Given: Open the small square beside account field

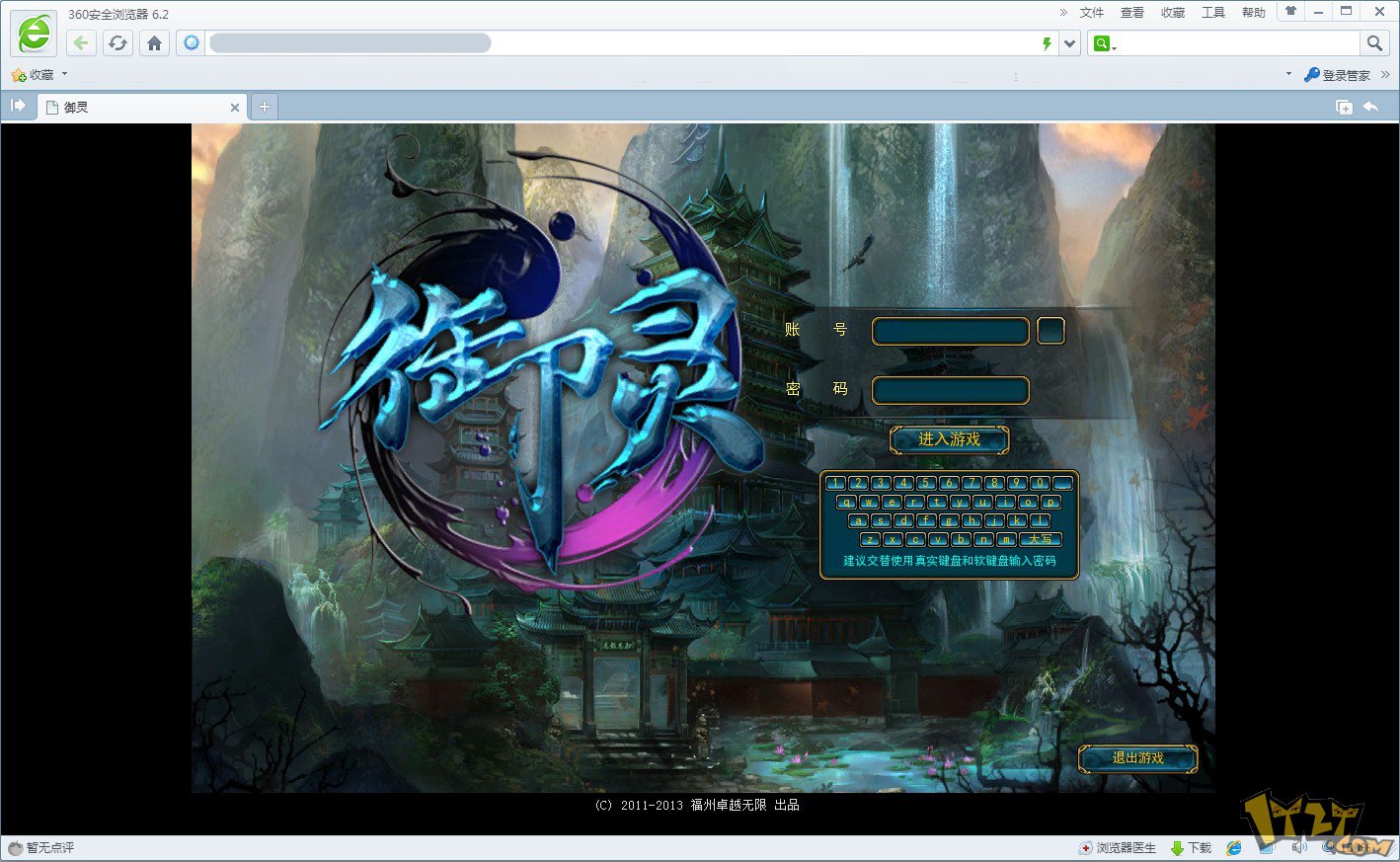Looking at the screenshot, I should pyautogui.click(x=1050, y=331).
